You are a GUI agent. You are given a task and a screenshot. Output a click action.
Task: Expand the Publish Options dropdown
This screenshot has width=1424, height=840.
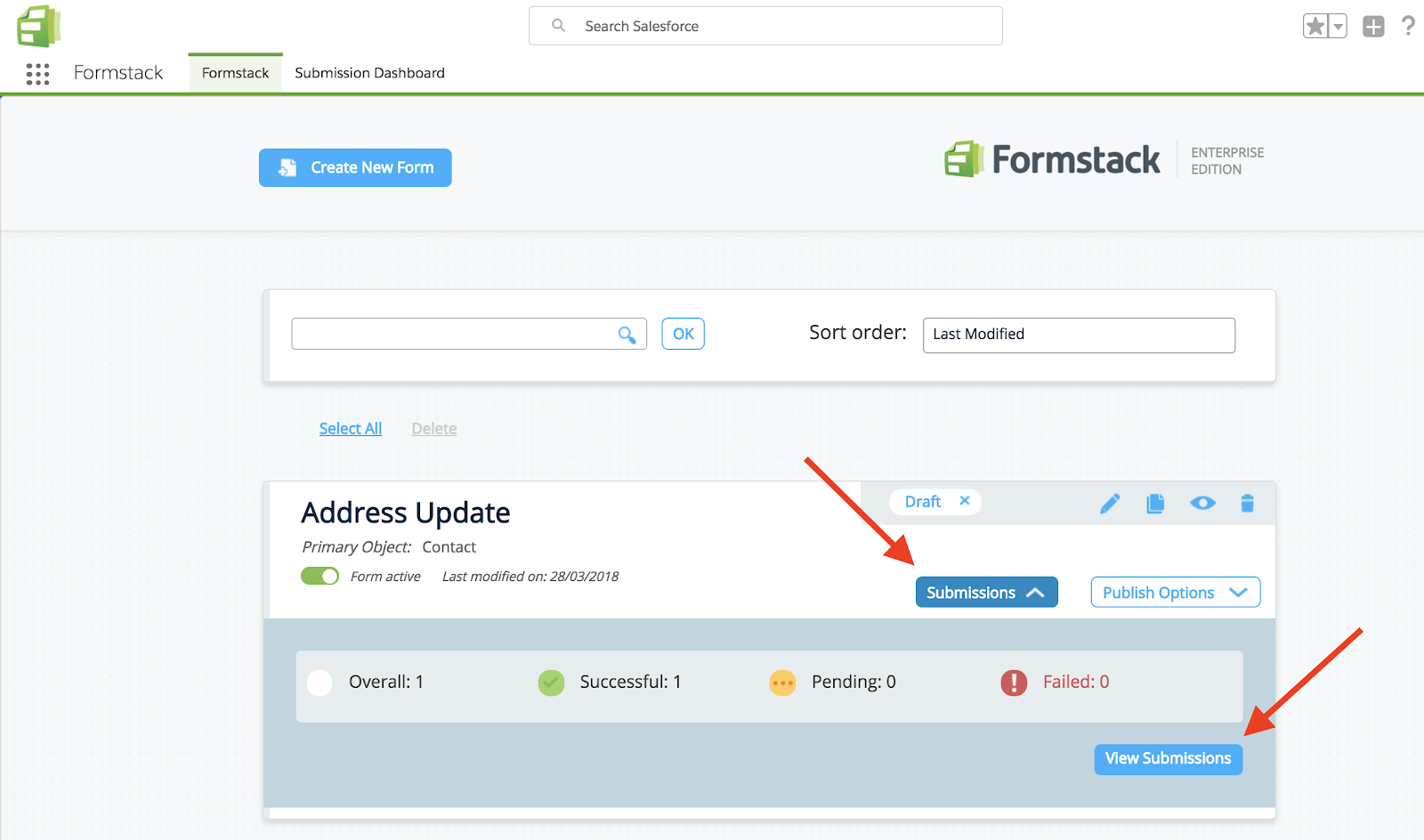(1175, 593)
